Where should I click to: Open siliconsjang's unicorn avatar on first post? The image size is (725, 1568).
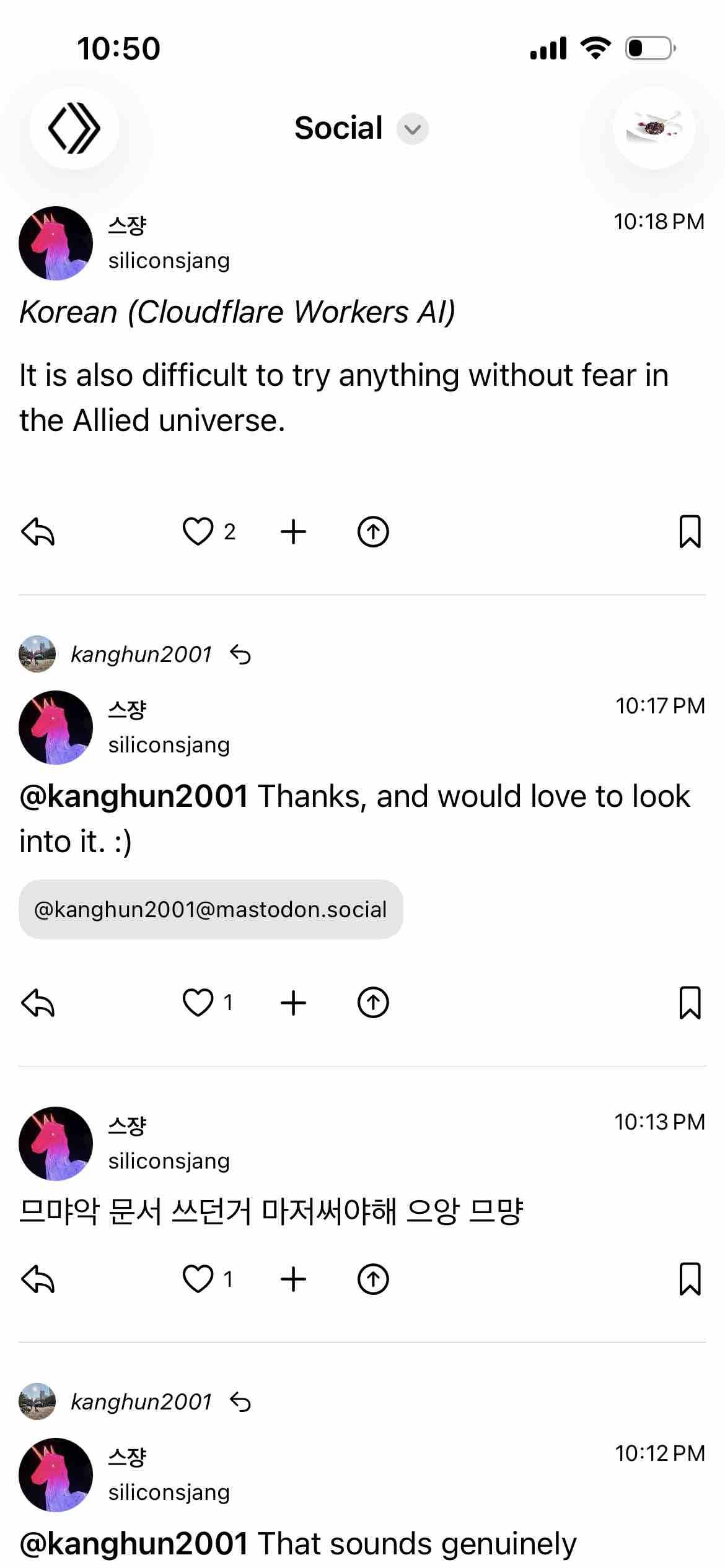(x=56, y=243)
